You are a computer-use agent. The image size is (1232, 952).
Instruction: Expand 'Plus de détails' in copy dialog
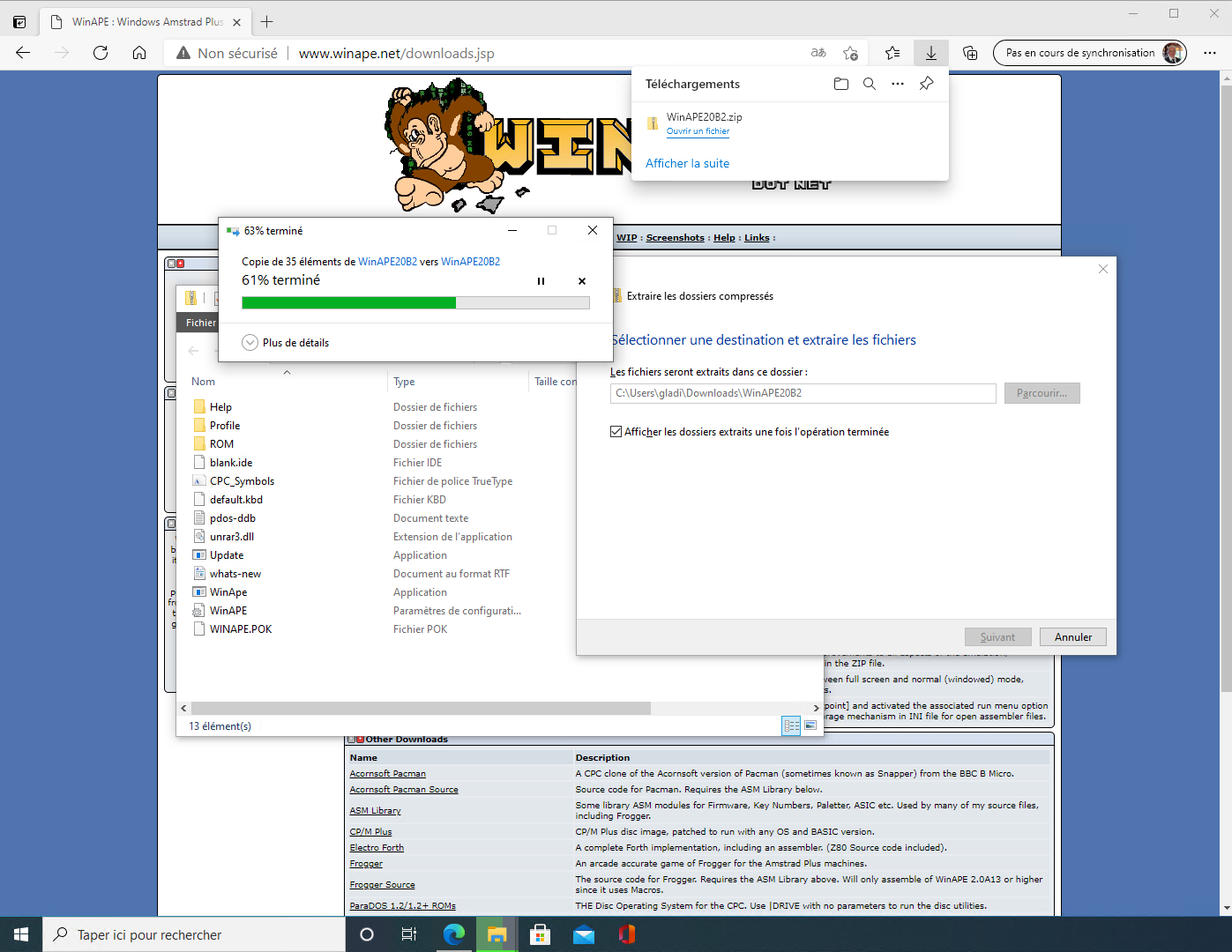250,343
